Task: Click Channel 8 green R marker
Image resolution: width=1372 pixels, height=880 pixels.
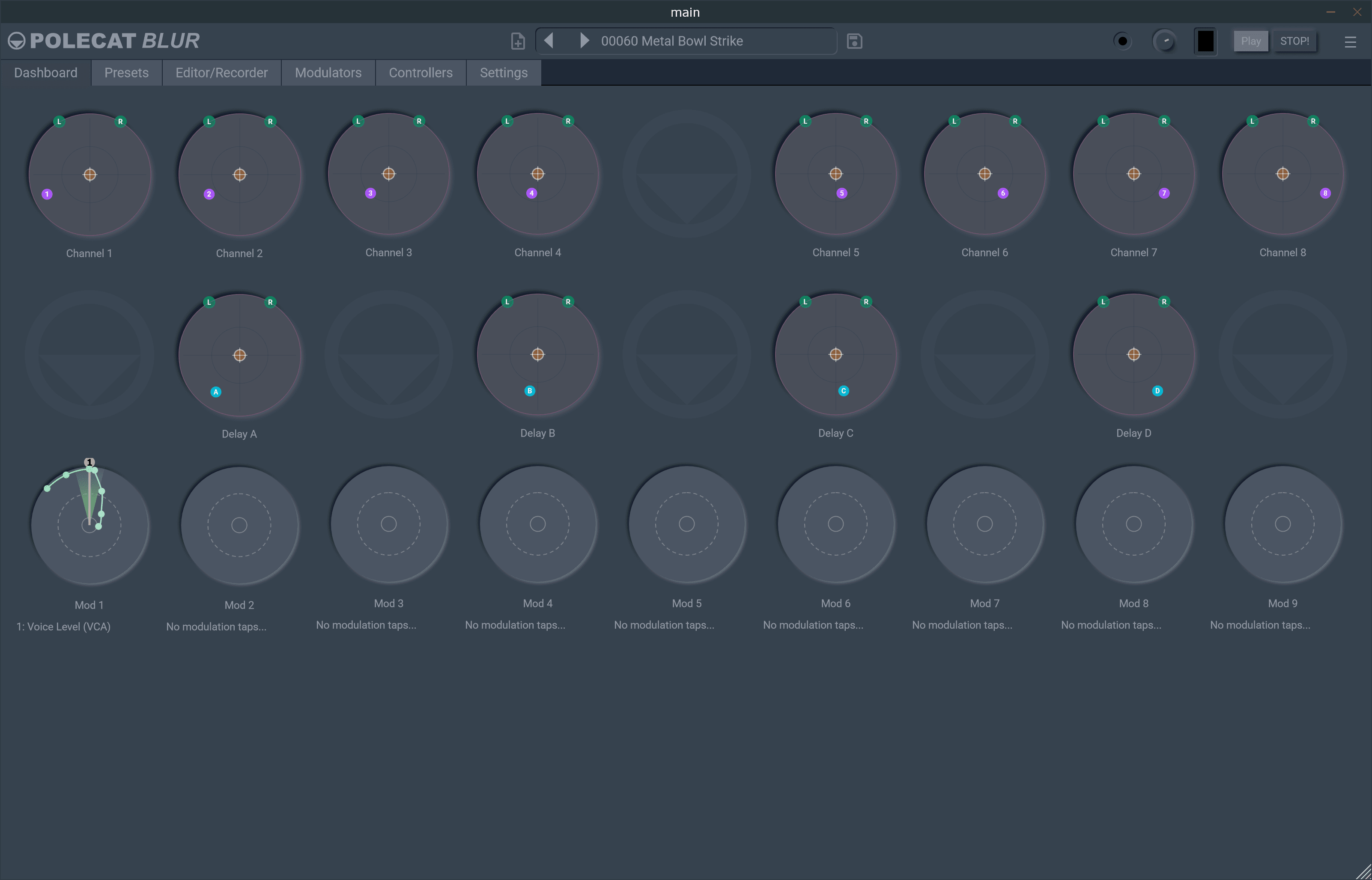Action: coord(1313,121)
